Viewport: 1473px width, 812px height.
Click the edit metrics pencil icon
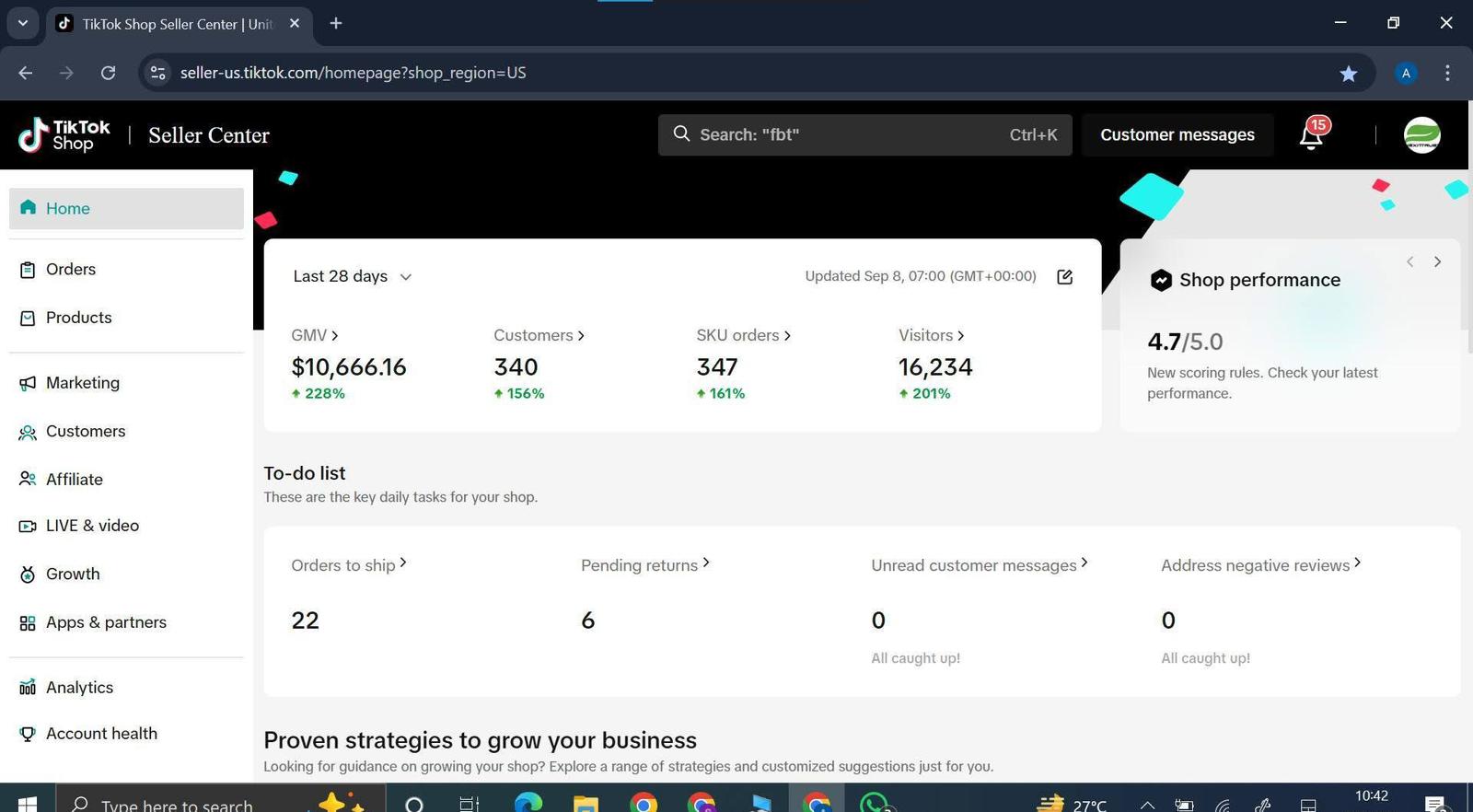[x=1064, y=277]
